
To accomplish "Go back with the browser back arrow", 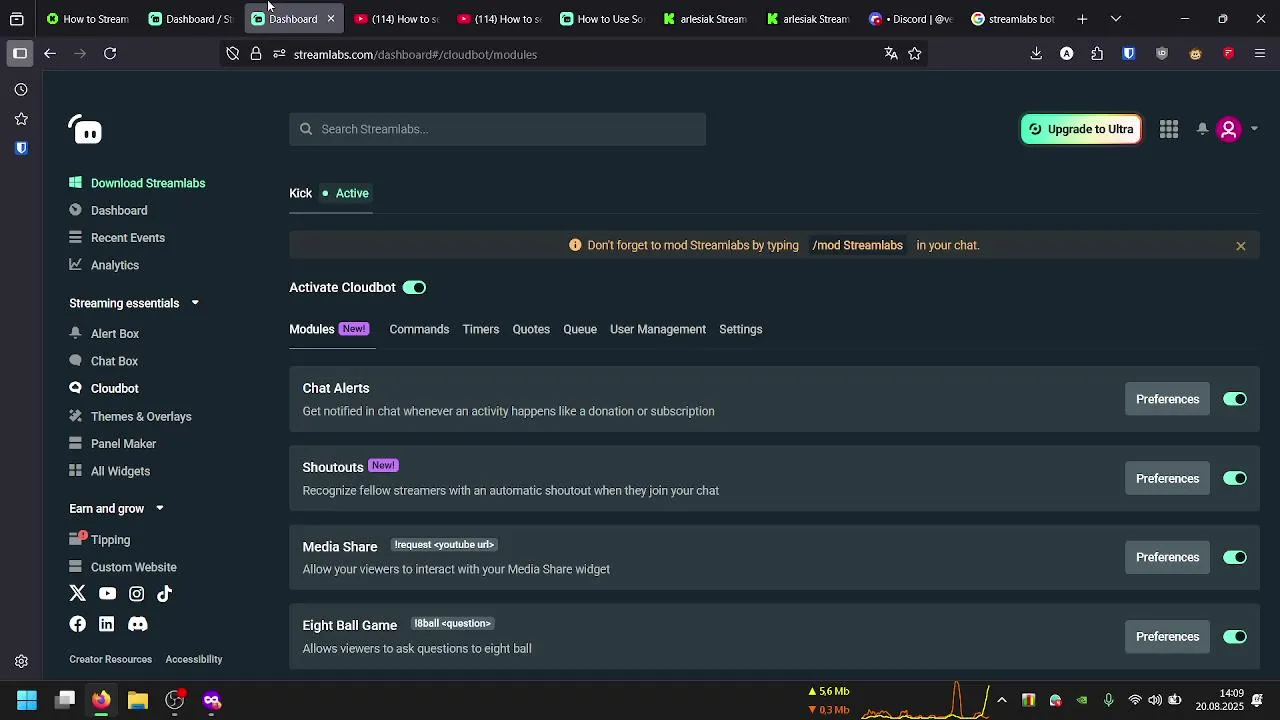I will pos(50,54).
